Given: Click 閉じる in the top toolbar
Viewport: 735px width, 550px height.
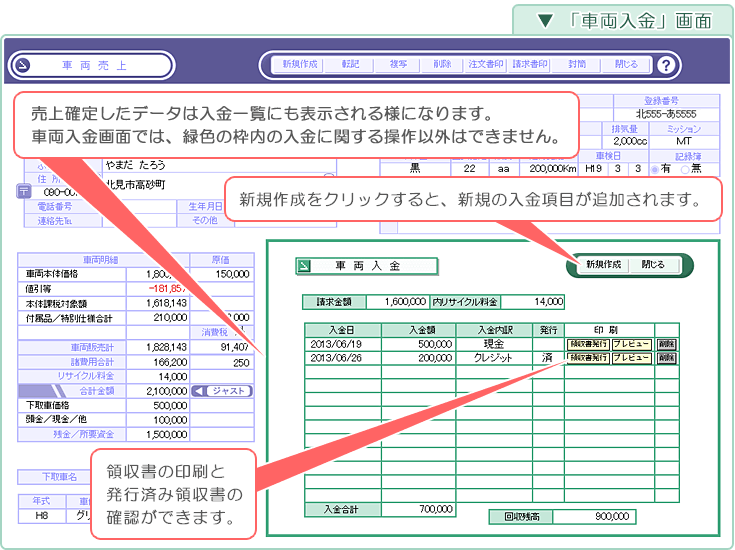Looking at the screenshot, I should pyautogui.click(x=626, y=64).
